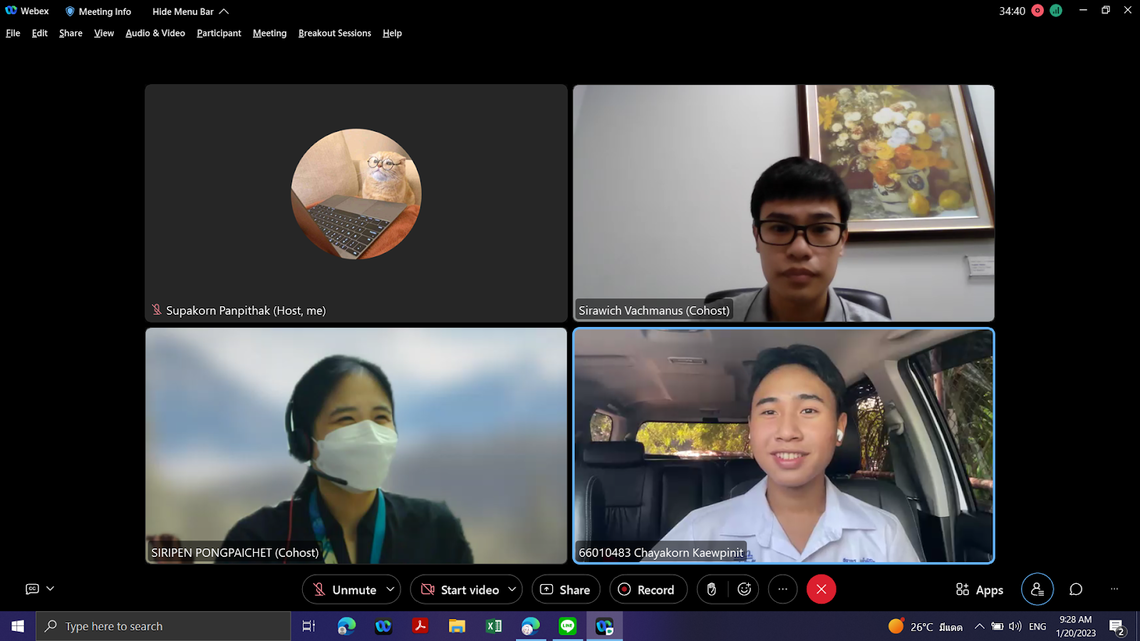Expand the closed captions dropdown arrow
Screen dimensions: 1140x641
(50, 589)
